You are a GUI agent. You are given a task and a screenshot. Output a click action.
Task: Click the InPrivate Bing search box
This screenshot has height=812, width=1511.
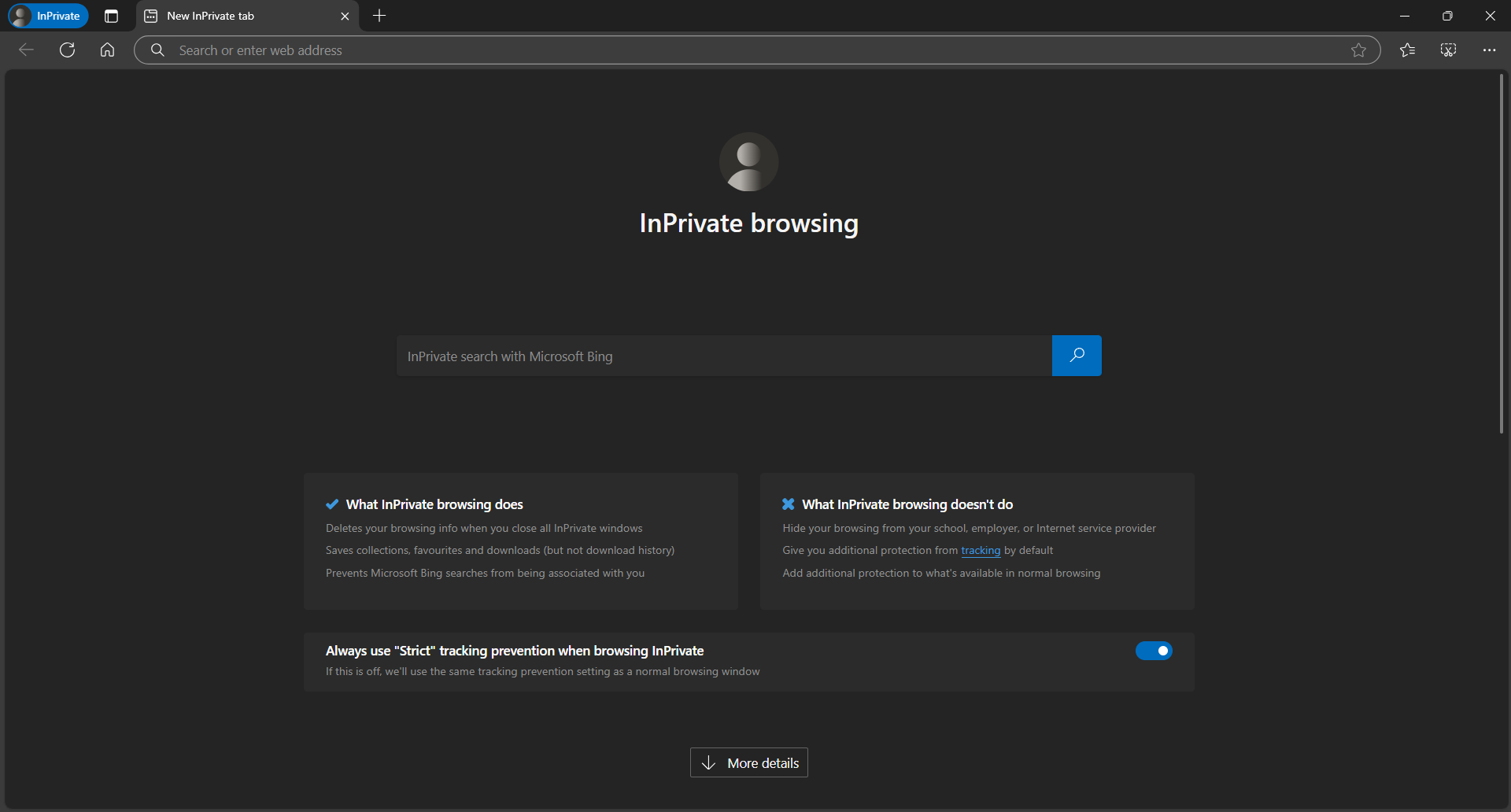click(x=724, y=356)
